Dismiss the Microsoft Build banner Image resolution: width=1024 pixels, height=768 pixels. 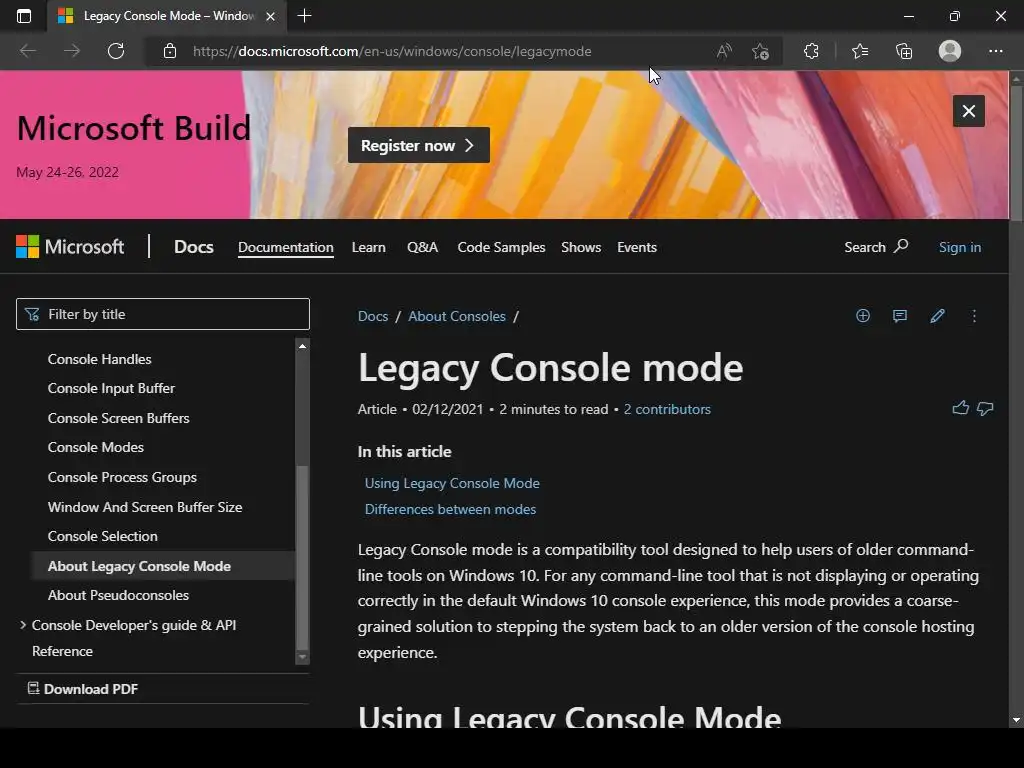968,111
